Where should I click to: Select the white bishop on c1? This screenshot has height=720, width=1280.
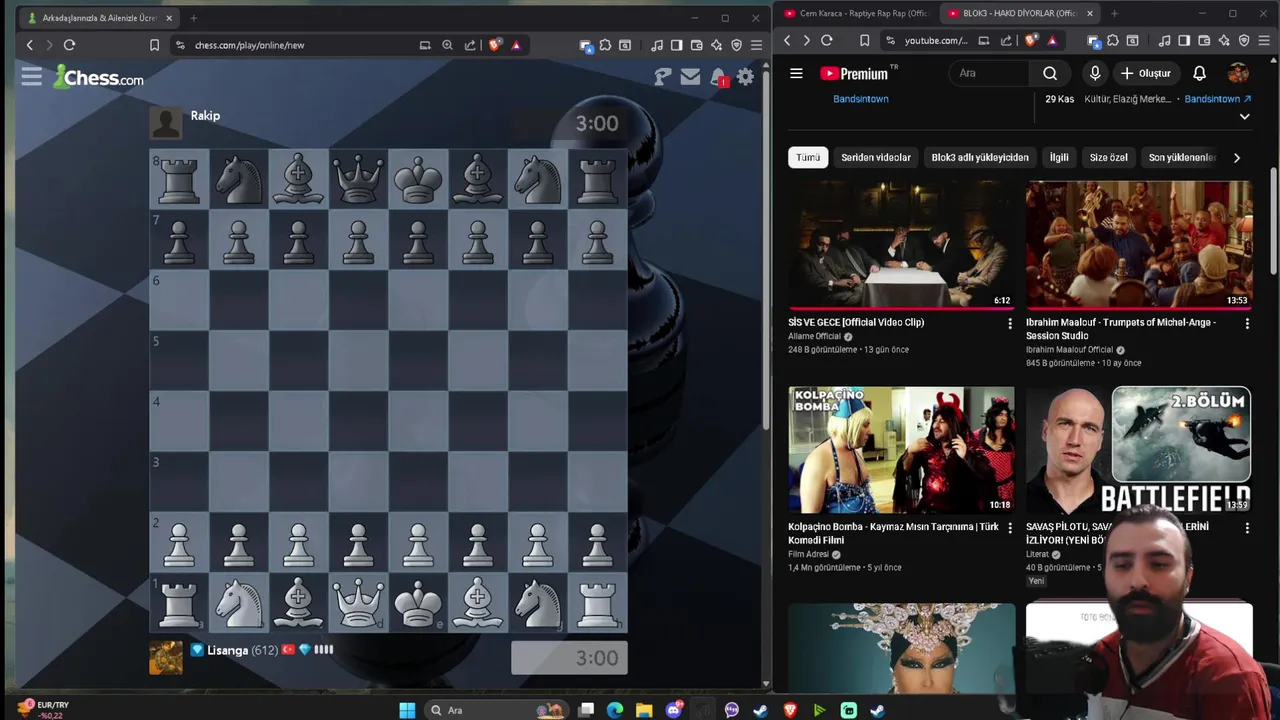click(x=298, y=603)
